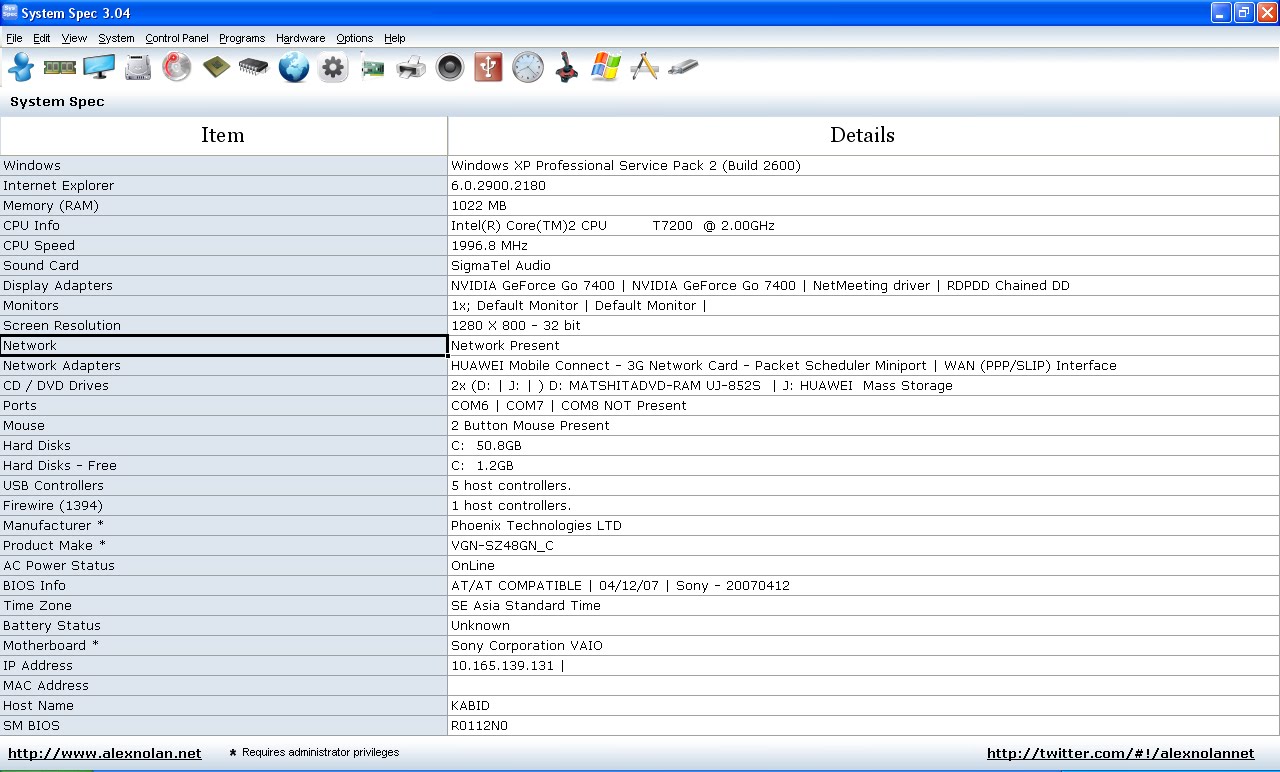Viewport: 1280px width, 772px height.
Task: Open the Edit menu
Action: click(41, 38)
